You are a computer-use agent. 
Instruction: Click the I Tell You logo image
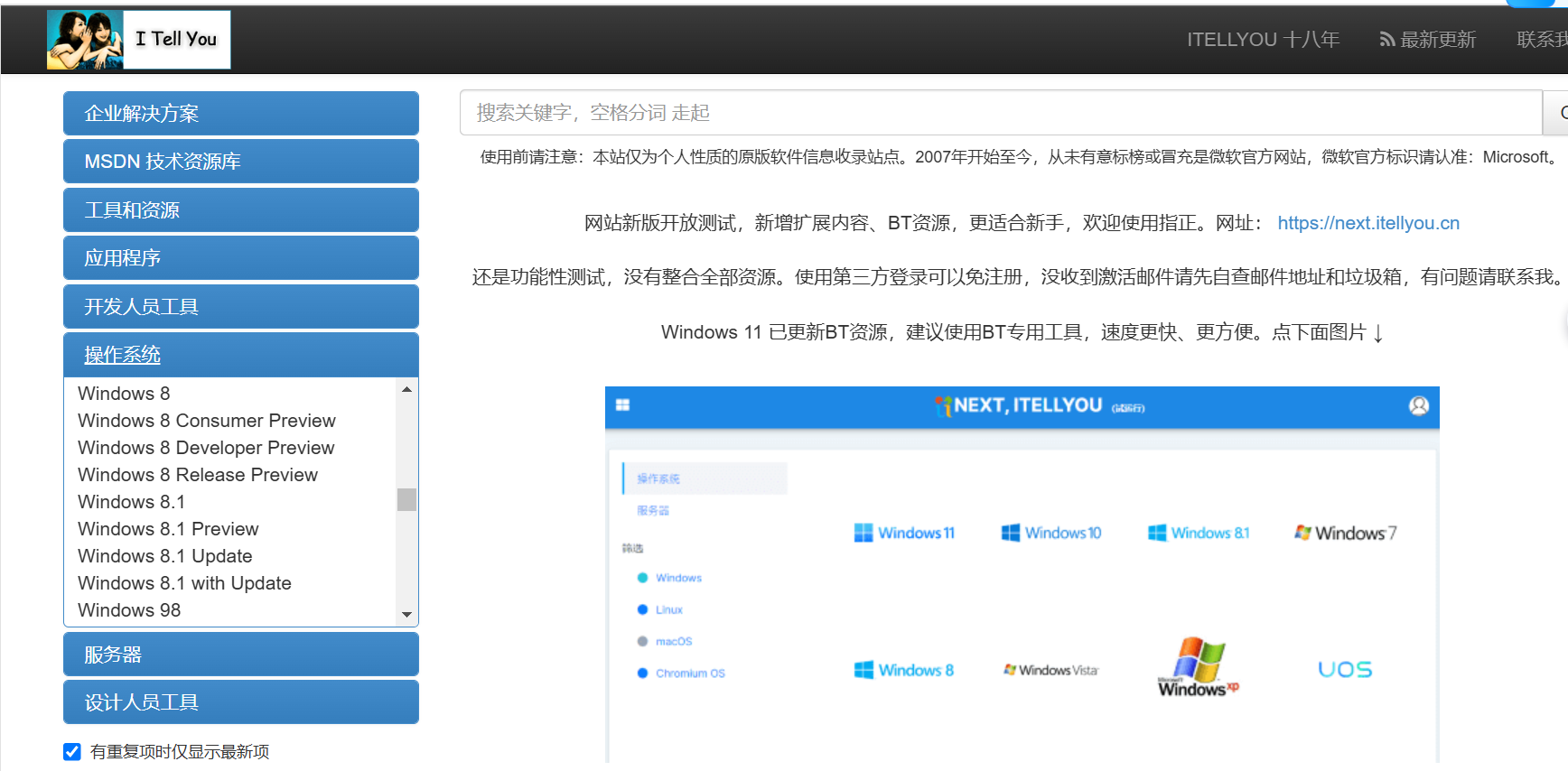click(139, 40)
